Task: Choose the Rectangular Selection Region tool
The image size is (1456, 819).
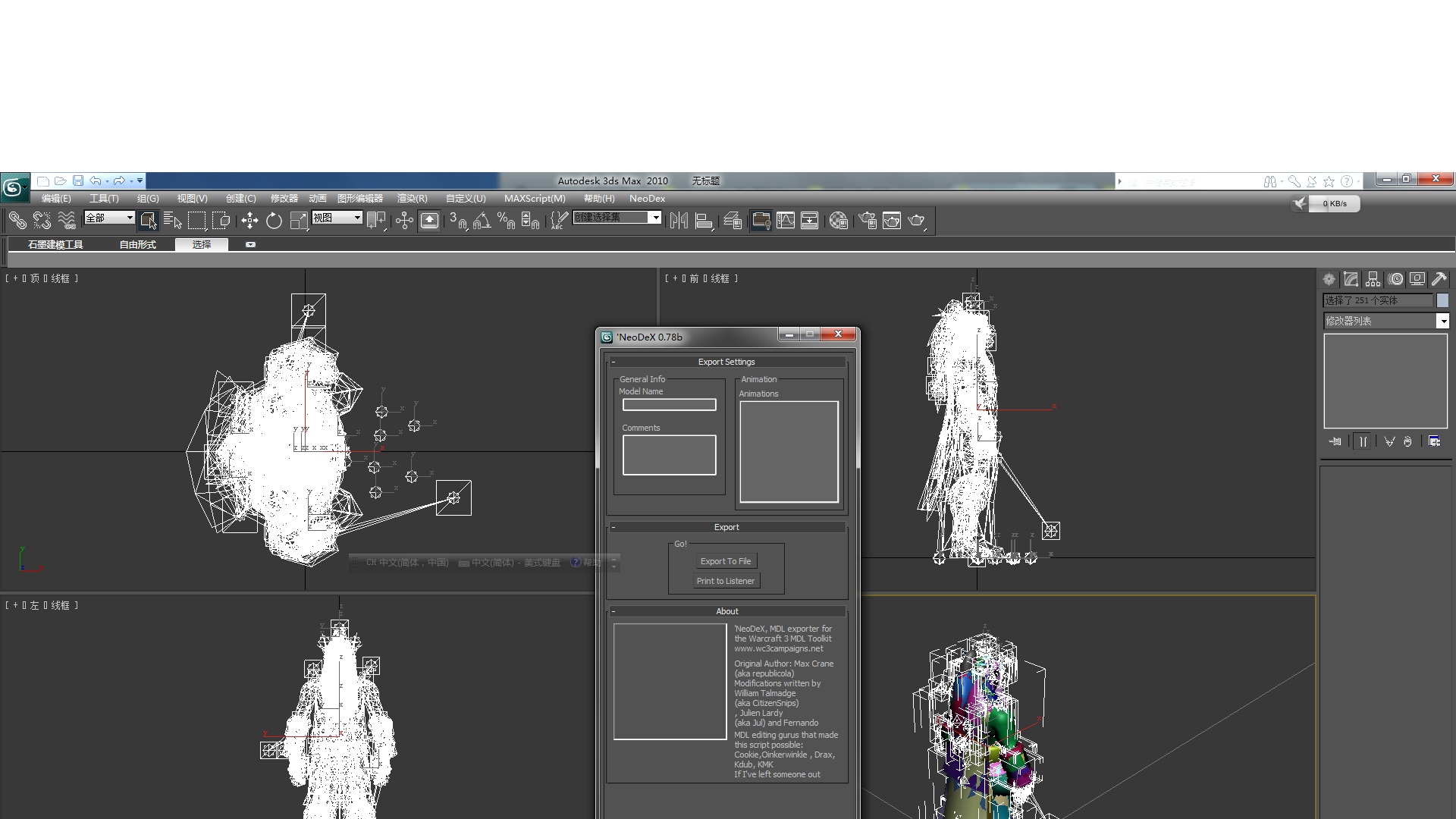Action: tap(197, 221)
